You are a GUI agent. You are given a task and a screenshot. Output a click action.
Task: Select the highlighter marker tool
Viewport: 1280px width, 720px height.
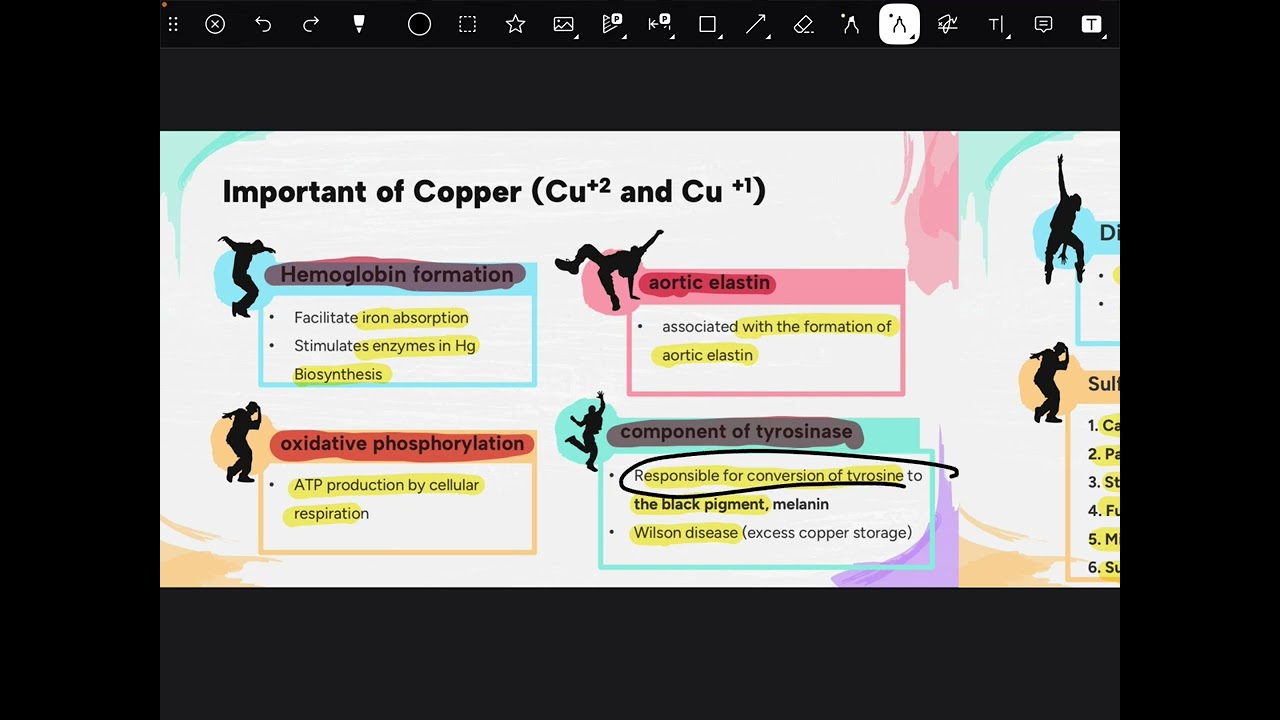[359, 24]
